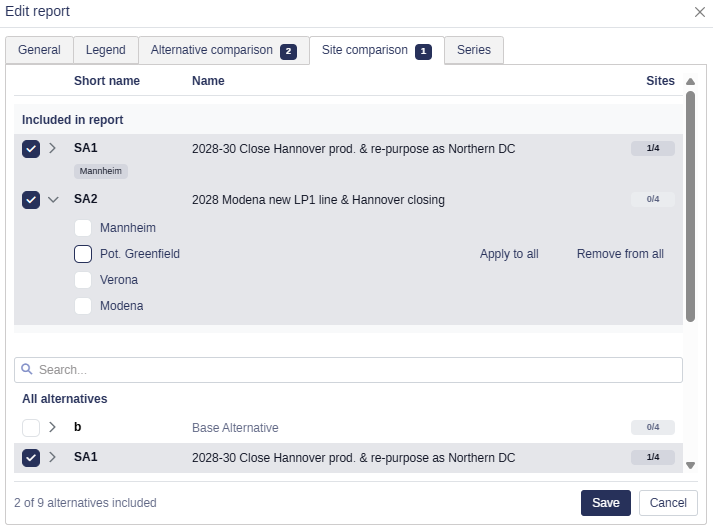Open the Legend tab

[x=105, y=50]
